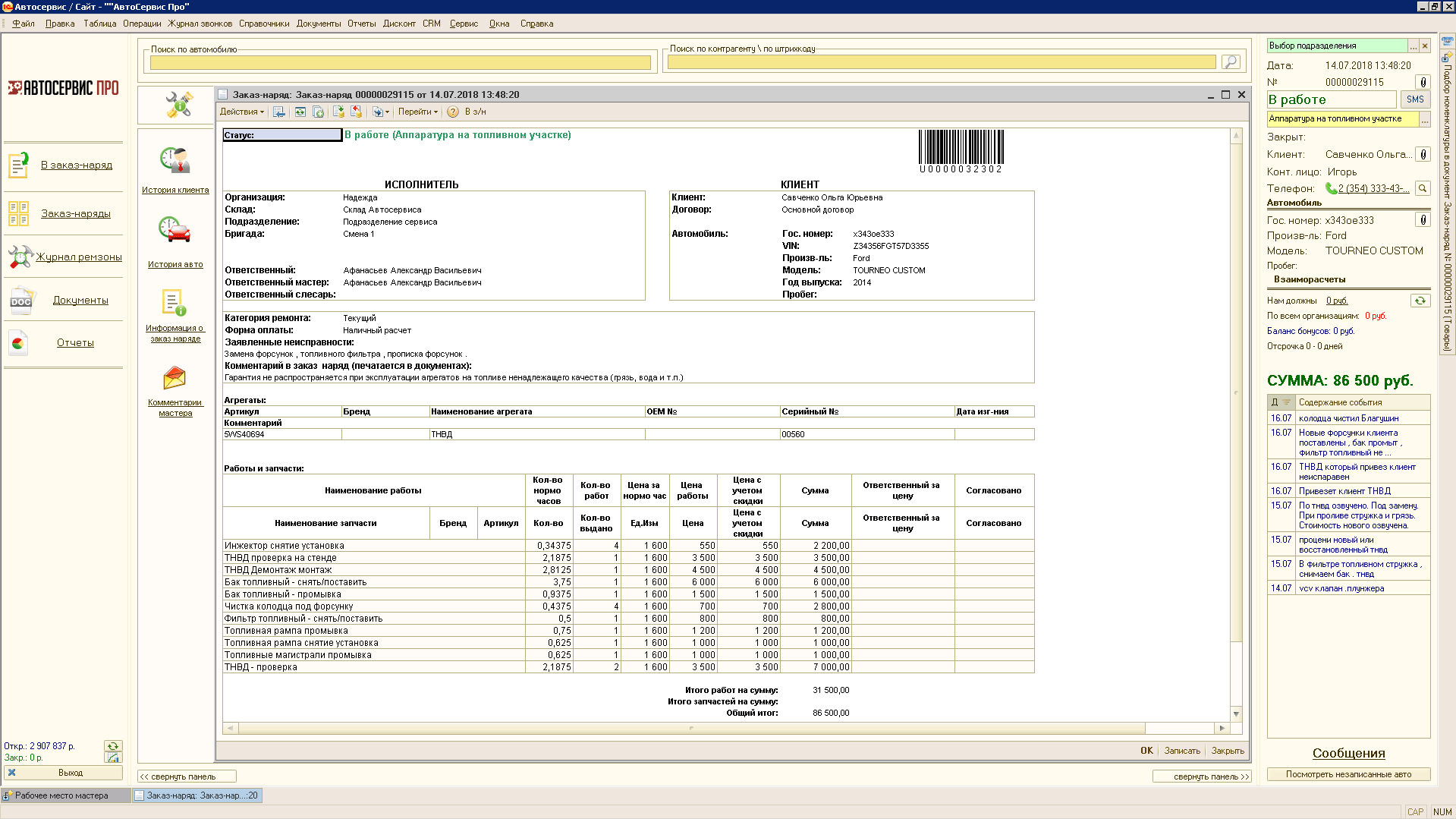The width and height of the screenshot is (1456, 819).
Task: Open Информация о заказ наряде icon
Action: pyautogui.click(x=175, y=303)
